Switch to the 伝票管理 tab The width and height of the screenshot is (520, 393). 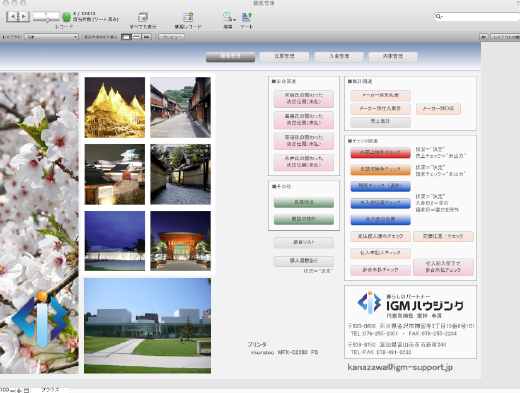[284, 57]
